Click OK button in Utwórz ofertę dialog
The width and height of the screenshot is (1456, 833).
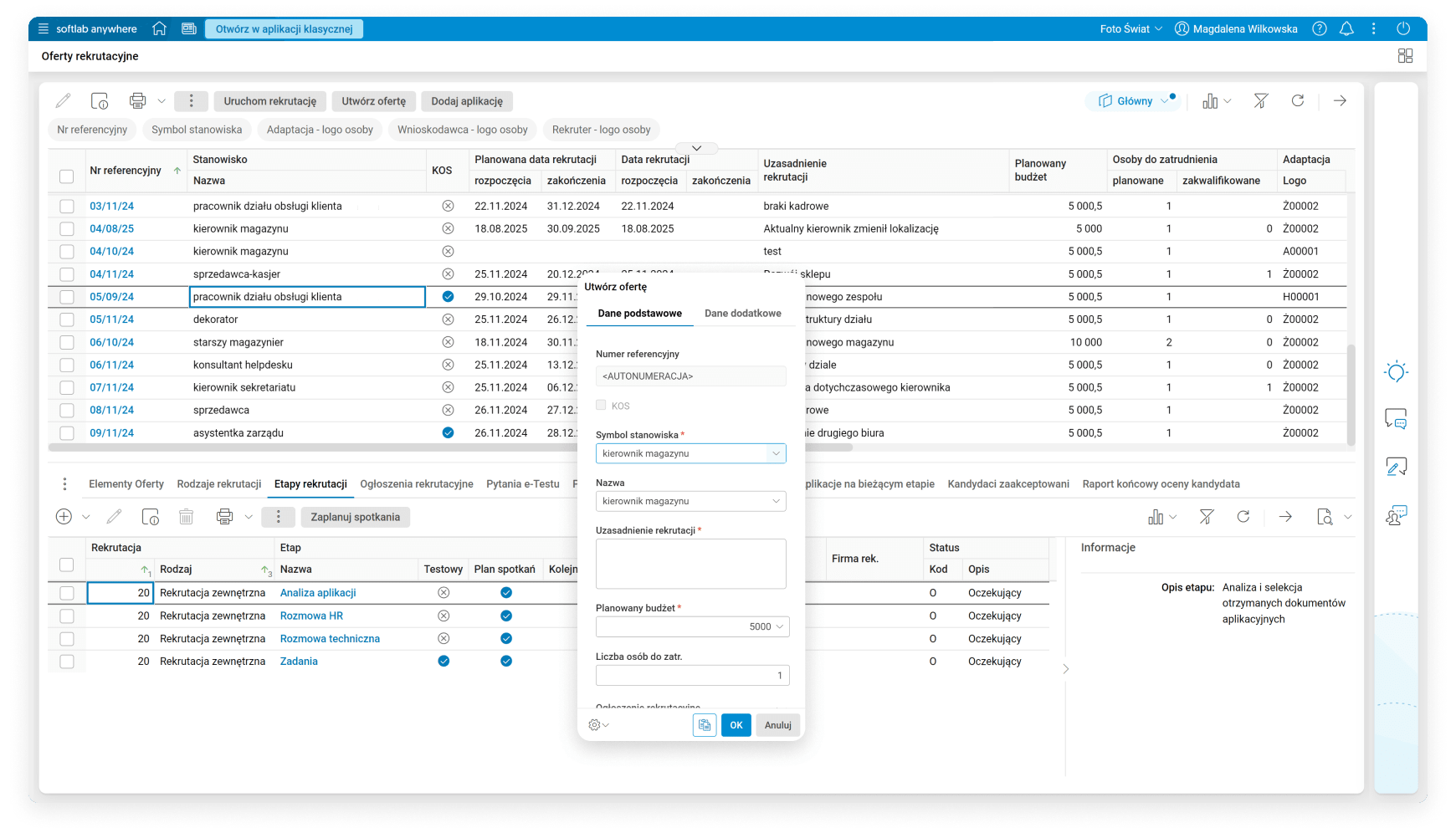click(x=736, y=725)
